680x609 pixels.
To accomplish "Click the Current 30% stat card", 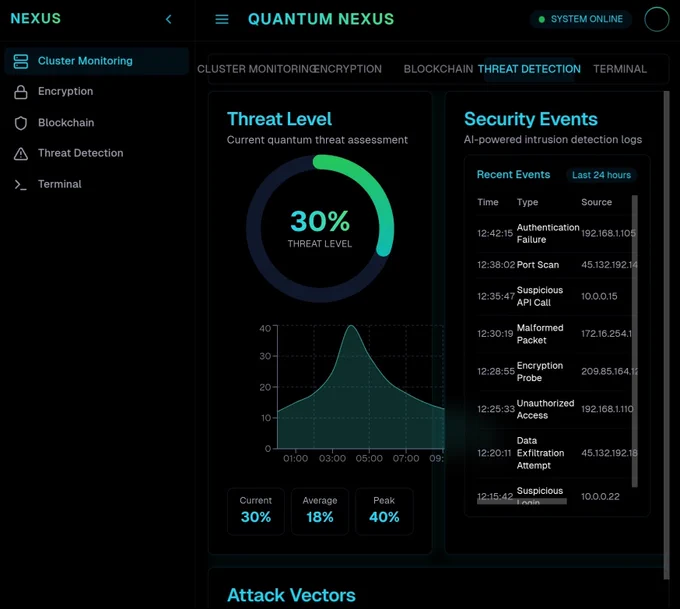I will 256,511.
